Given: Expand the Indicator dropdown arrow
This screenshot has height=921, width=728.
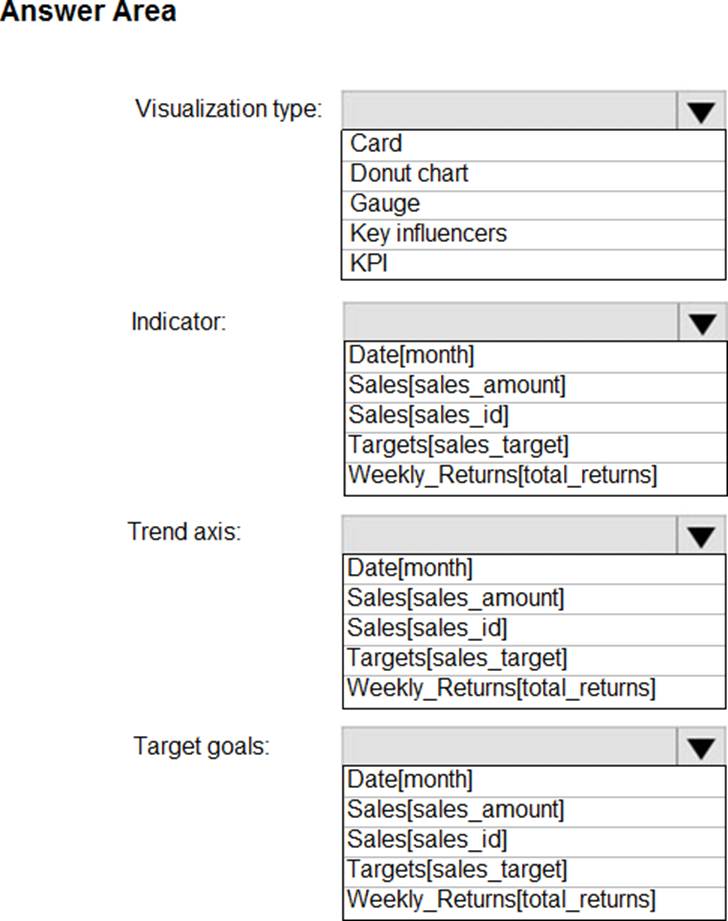Looking at the screenshot, I should tap(701, 323).
